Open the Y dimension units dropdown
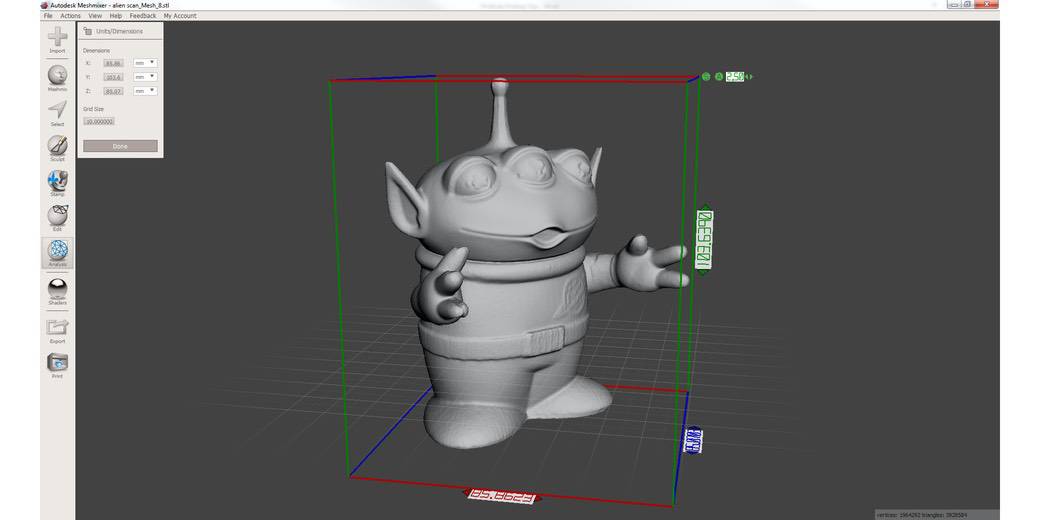 [145, 77]
